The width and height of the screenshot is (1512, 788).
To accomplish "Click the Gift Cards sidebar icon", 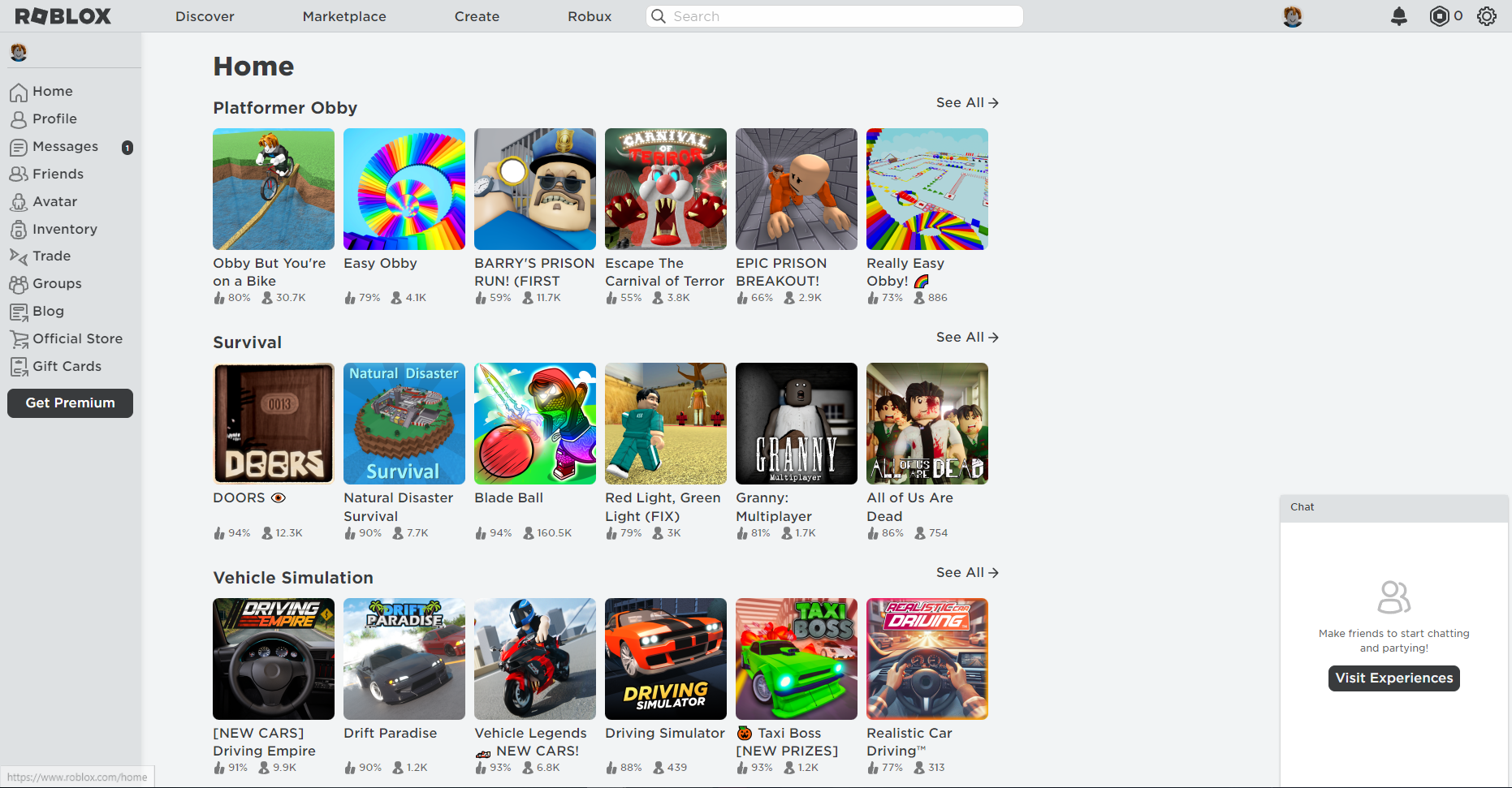I will [x=19, y=367].
